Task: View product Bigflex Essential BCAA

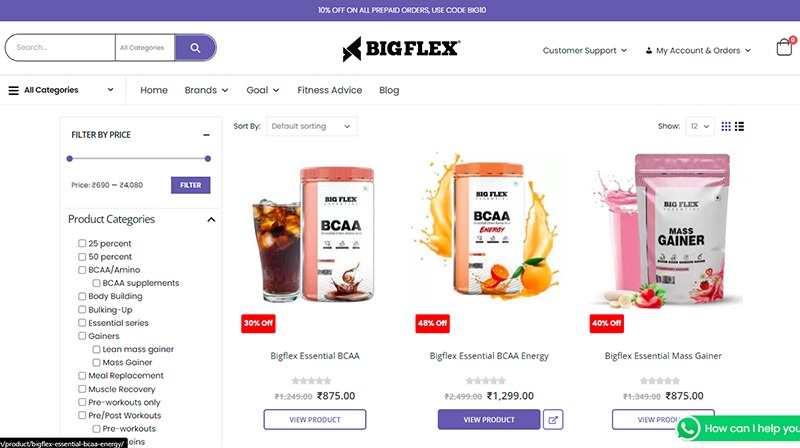Action: (315, 419)
